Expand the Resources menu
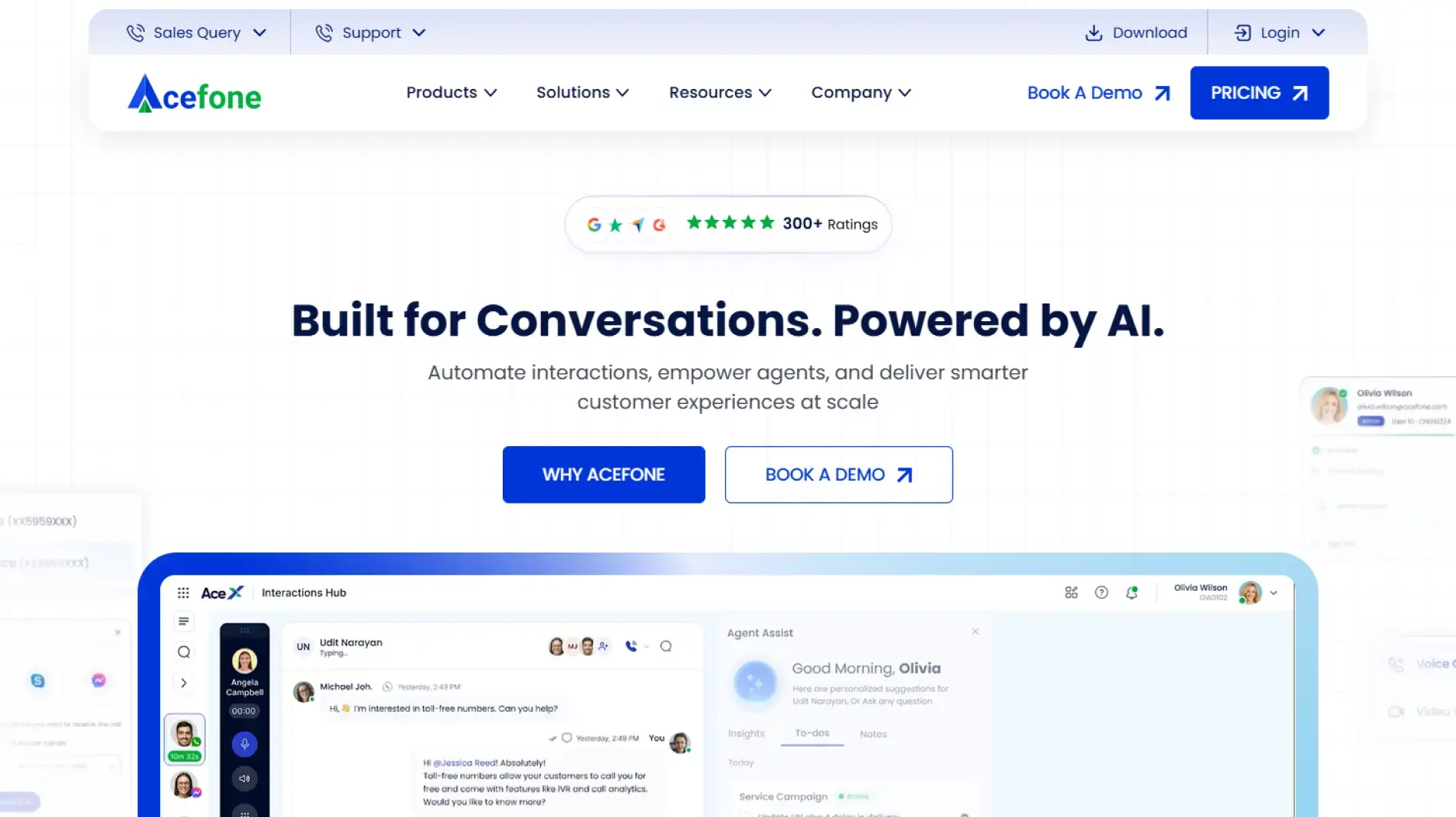Screen dimensions: 1456x817 click(x=720, y=93)
